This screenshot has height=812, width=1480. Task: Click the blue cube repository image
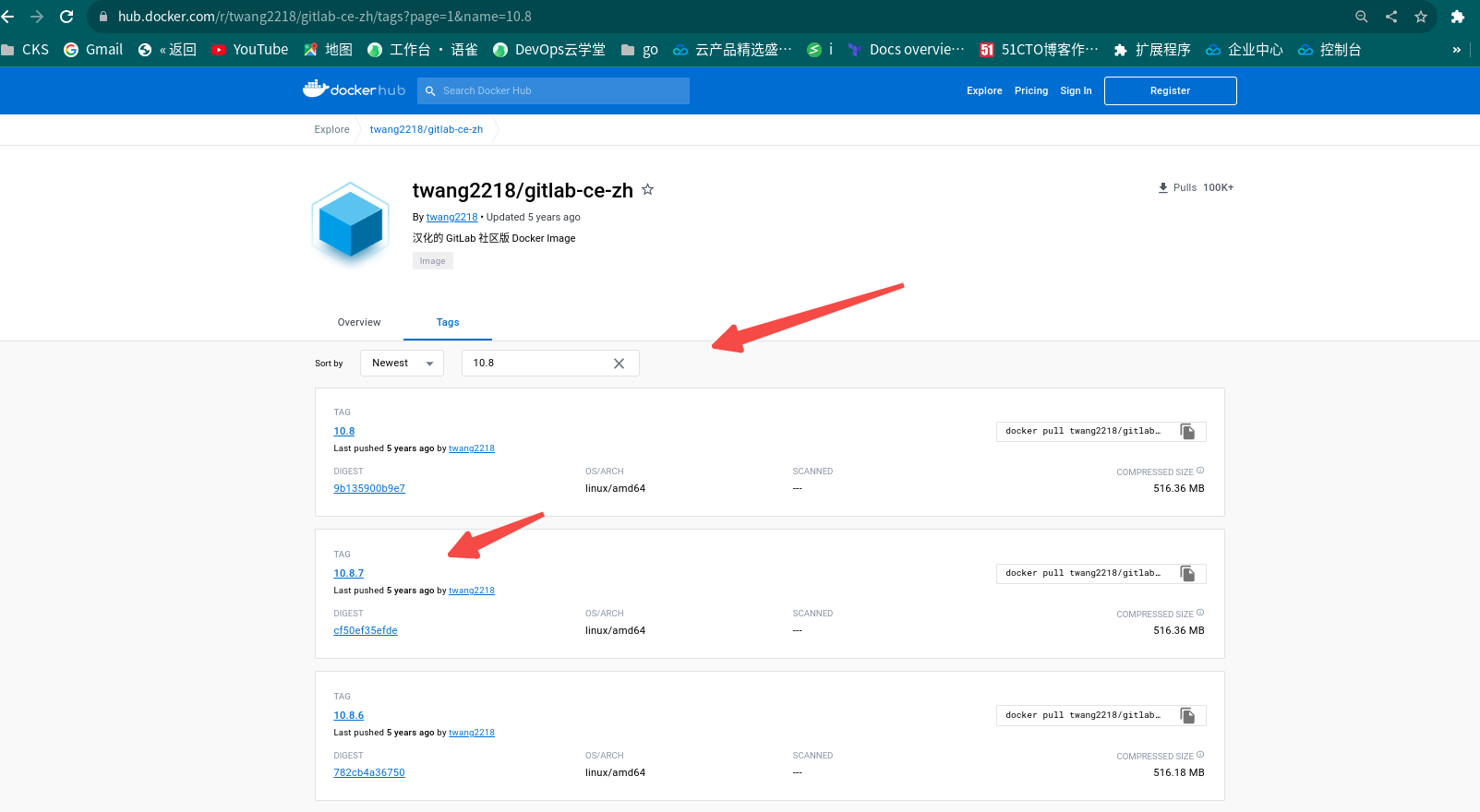pos(351,223)
